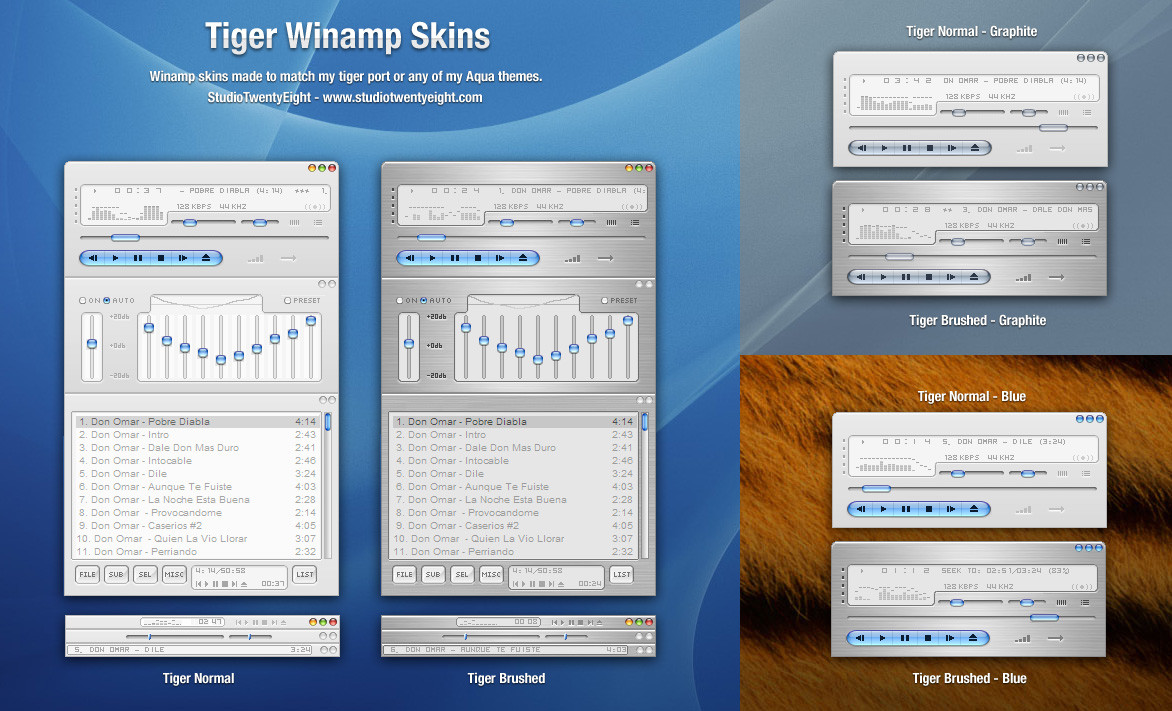Viewport: 1172px width, 711px height.
Task: Click Stop in Tiger Brushed - Blue player
Action: 928,638
